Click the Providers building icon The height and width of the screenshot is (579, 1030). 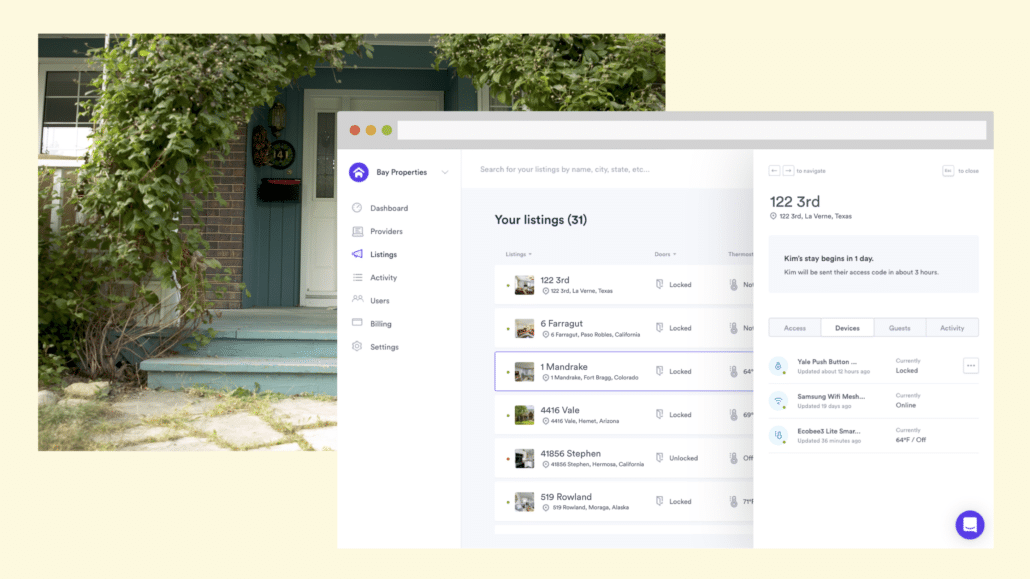point(357,231)
